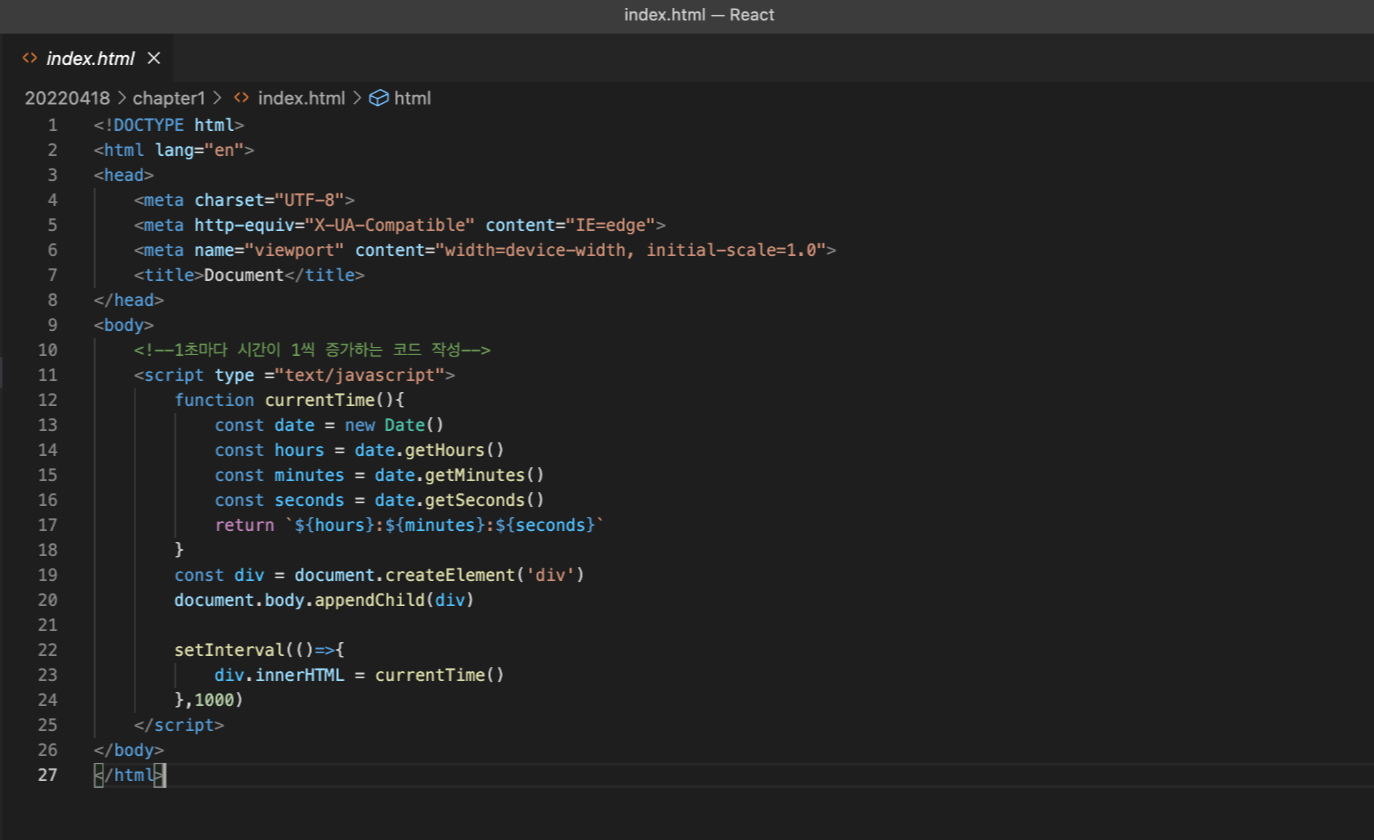The image size is (1374, 840).
Task: Click the cube symbol icon in the breadcrumb
Action: 378,98
